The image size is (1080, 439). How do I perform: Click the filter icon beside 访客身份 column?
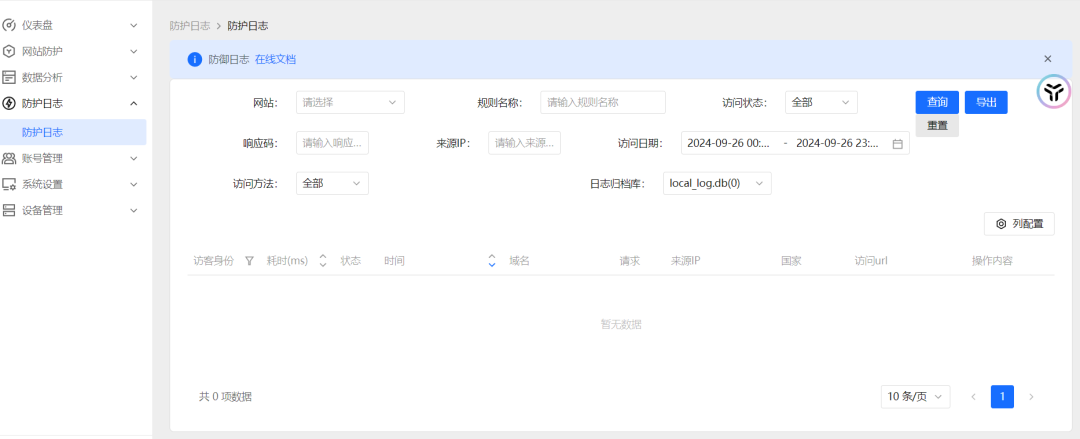coord(249,261)
